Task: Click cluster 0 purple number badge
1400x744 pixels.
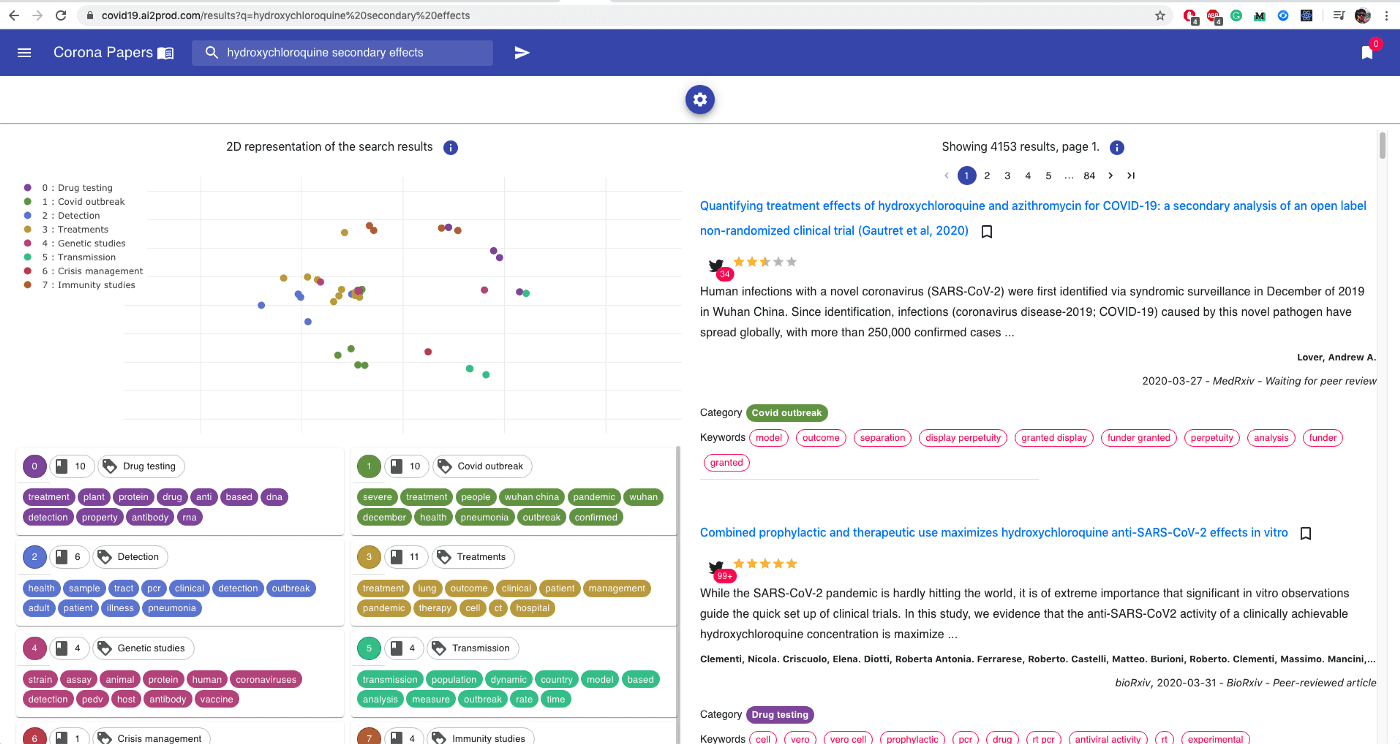Action: pos(34,466)
